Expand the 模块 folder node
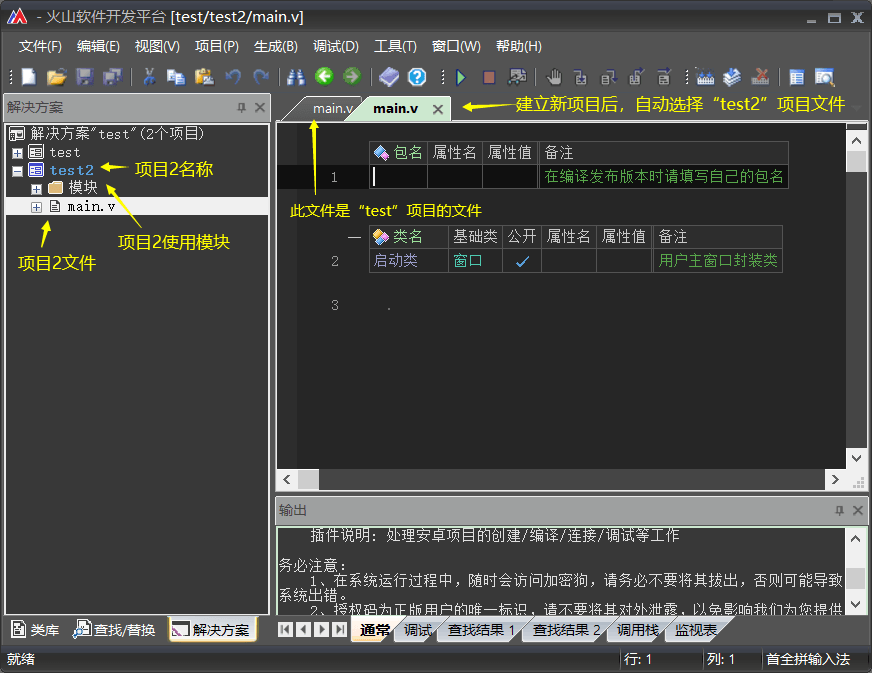872x673 pixels. (x=37, y=188)
